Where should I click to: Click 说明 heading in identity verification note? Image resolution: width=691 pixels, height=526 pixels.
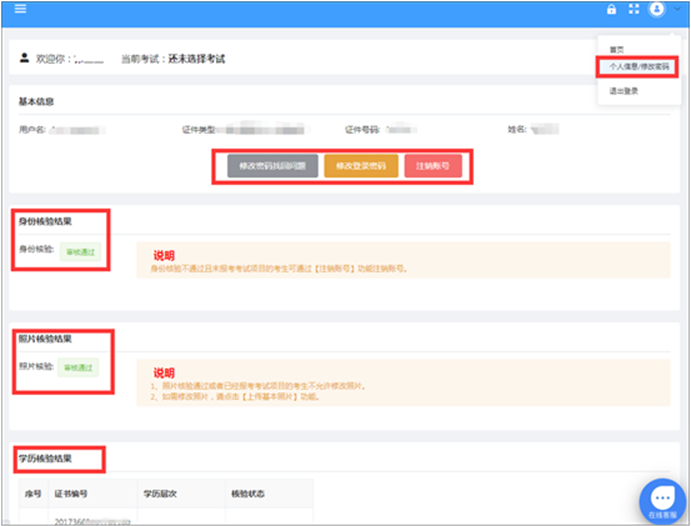(x=164, y=256)
